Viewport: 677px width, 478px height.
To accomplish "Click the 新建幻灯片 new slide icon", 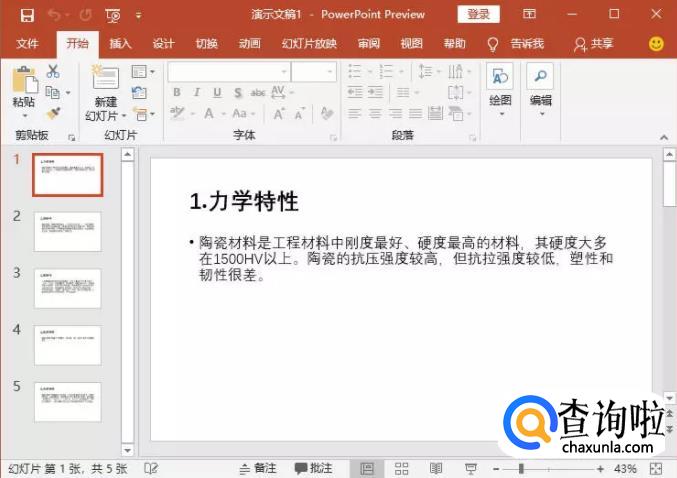I will pos(105,78).
